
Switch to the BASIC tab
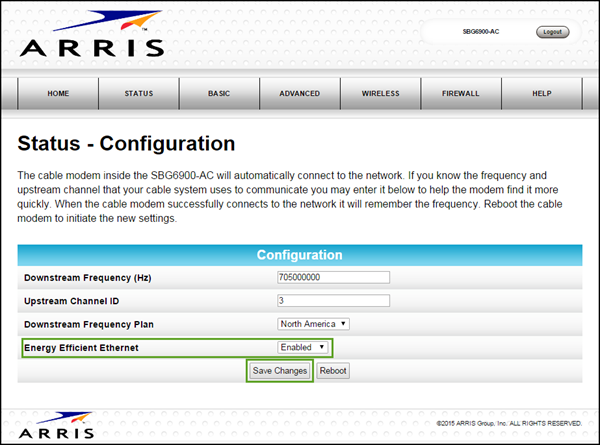[219, 93]
